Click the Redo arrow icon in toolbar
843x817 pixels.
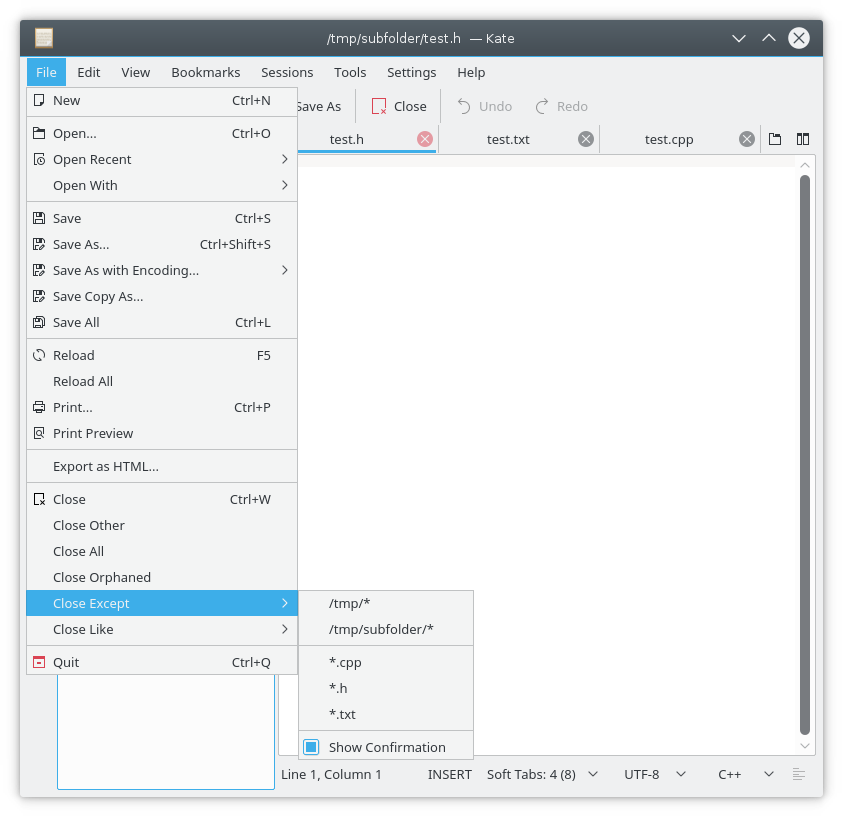(542, 106)
